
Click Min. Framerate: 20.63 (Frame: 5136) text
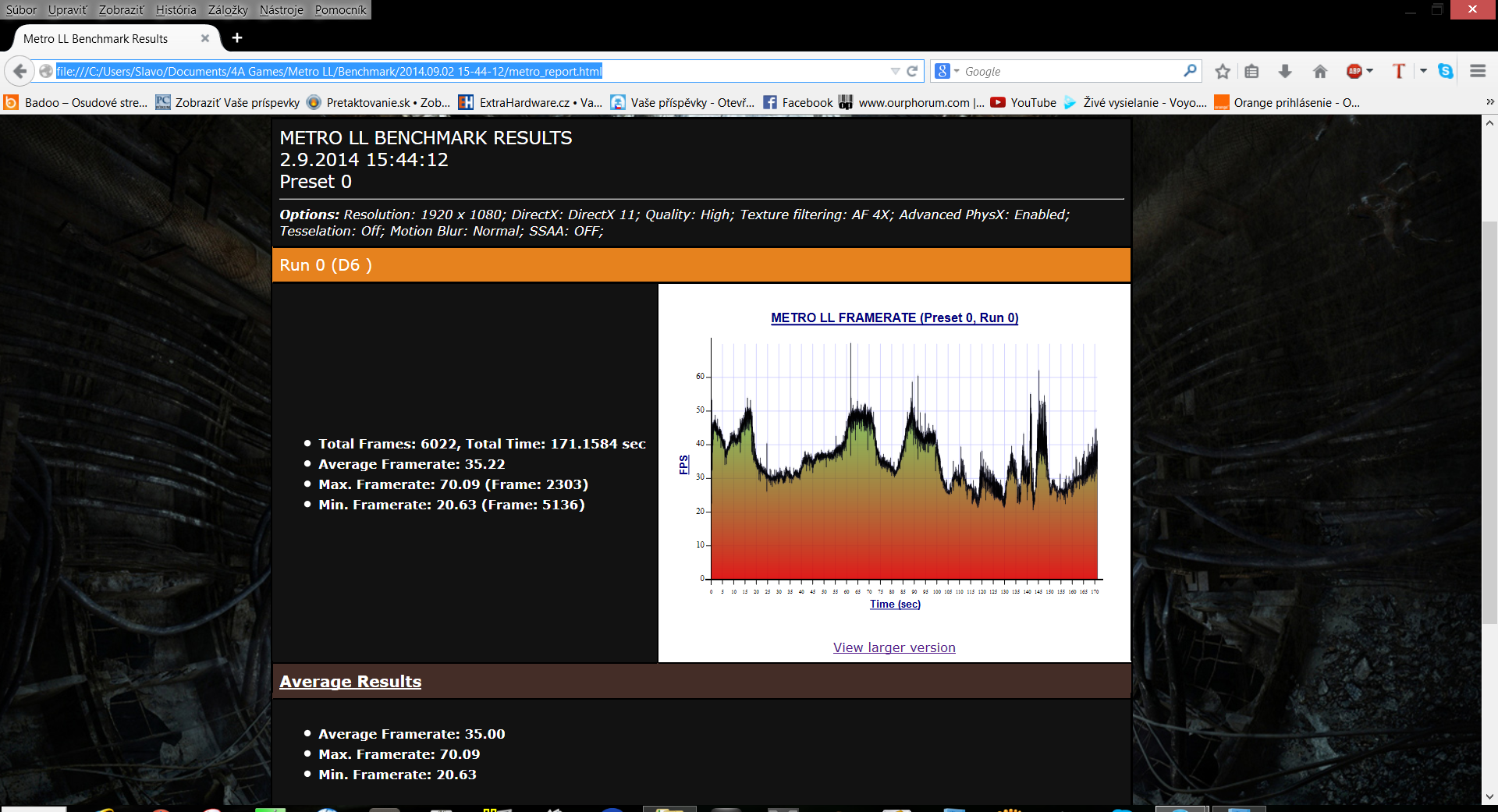coord(452,505)
